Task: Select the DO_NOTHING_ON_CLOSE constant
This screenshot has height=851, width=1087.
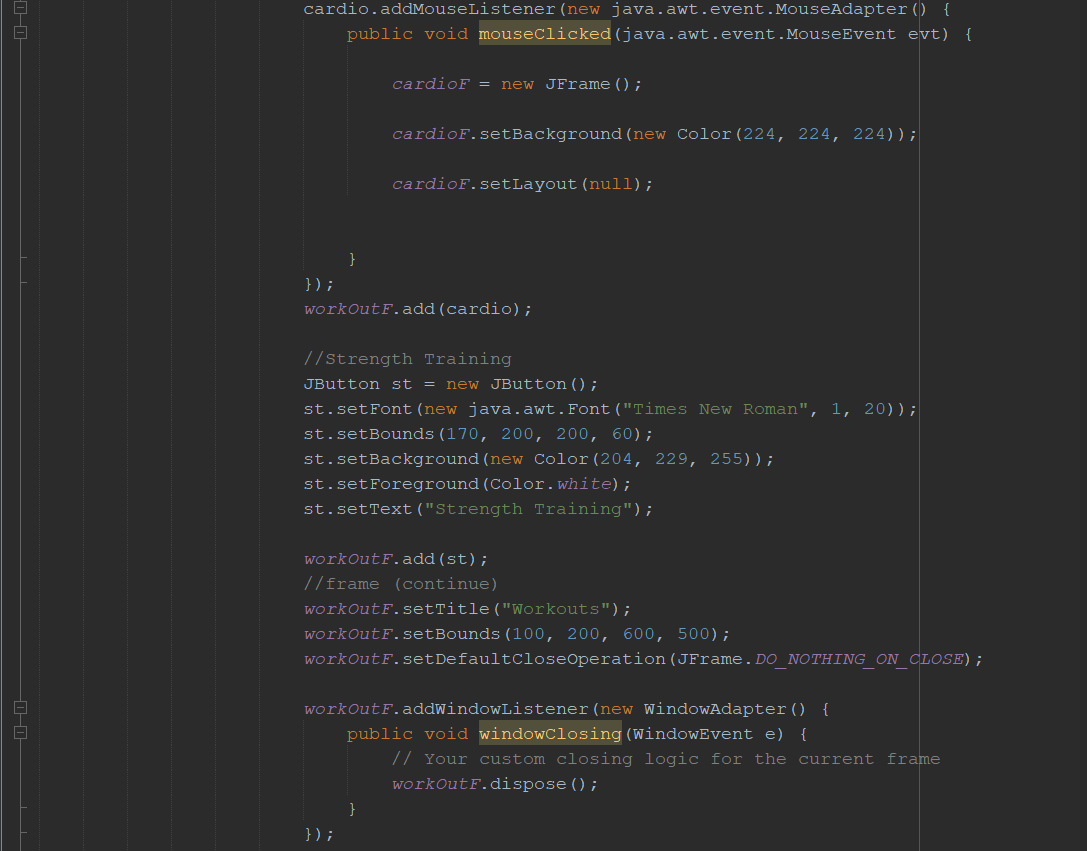Action: 859,659
